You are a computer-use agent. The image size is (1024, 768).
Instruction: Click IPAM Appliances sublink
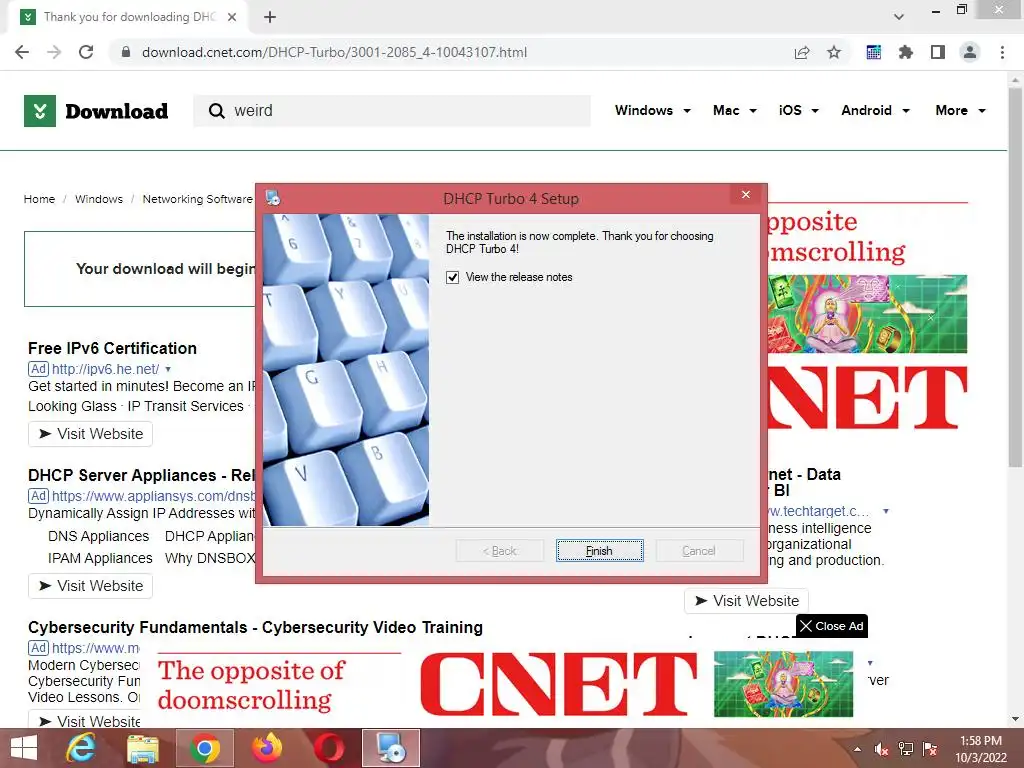100,558
